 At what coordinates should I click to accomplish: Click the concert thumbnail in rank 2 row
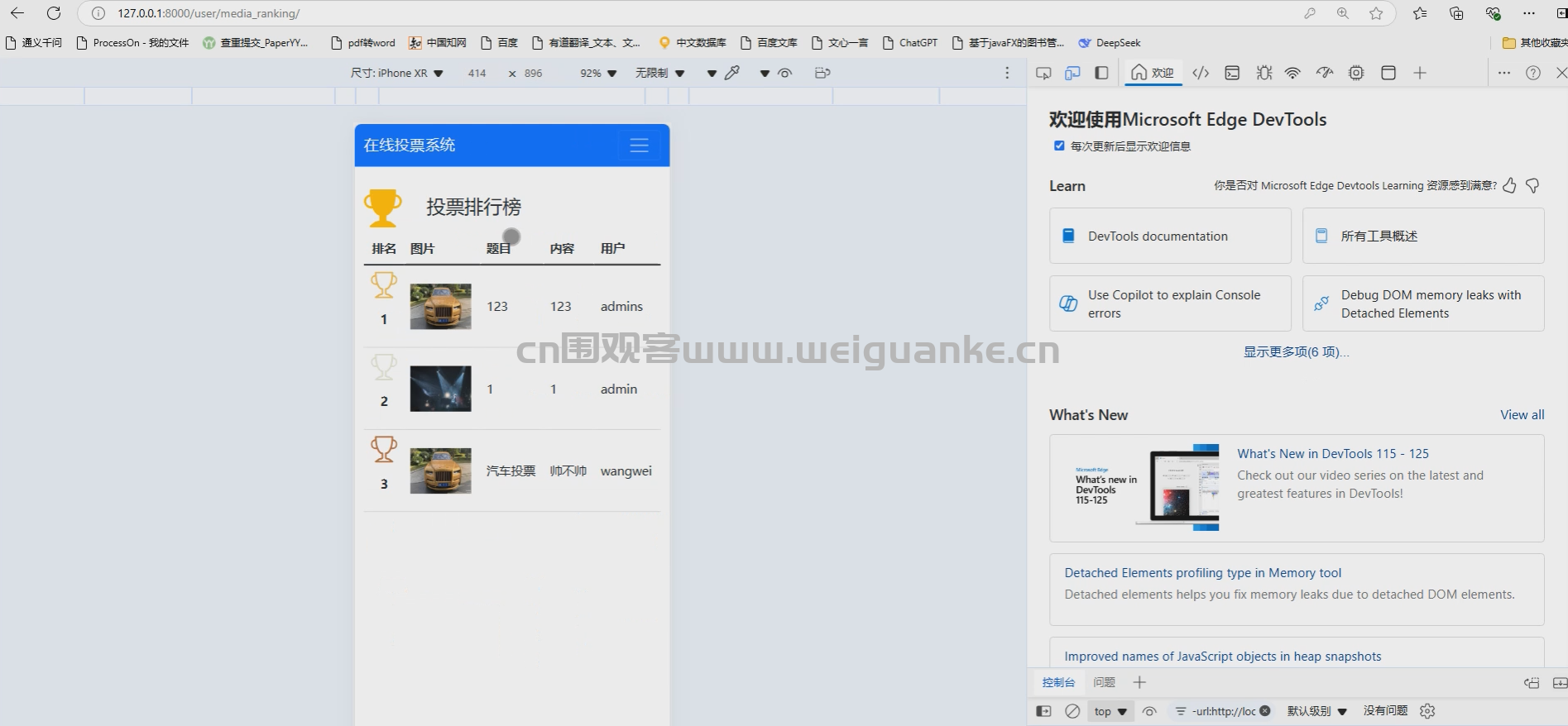tap(440, 389)
